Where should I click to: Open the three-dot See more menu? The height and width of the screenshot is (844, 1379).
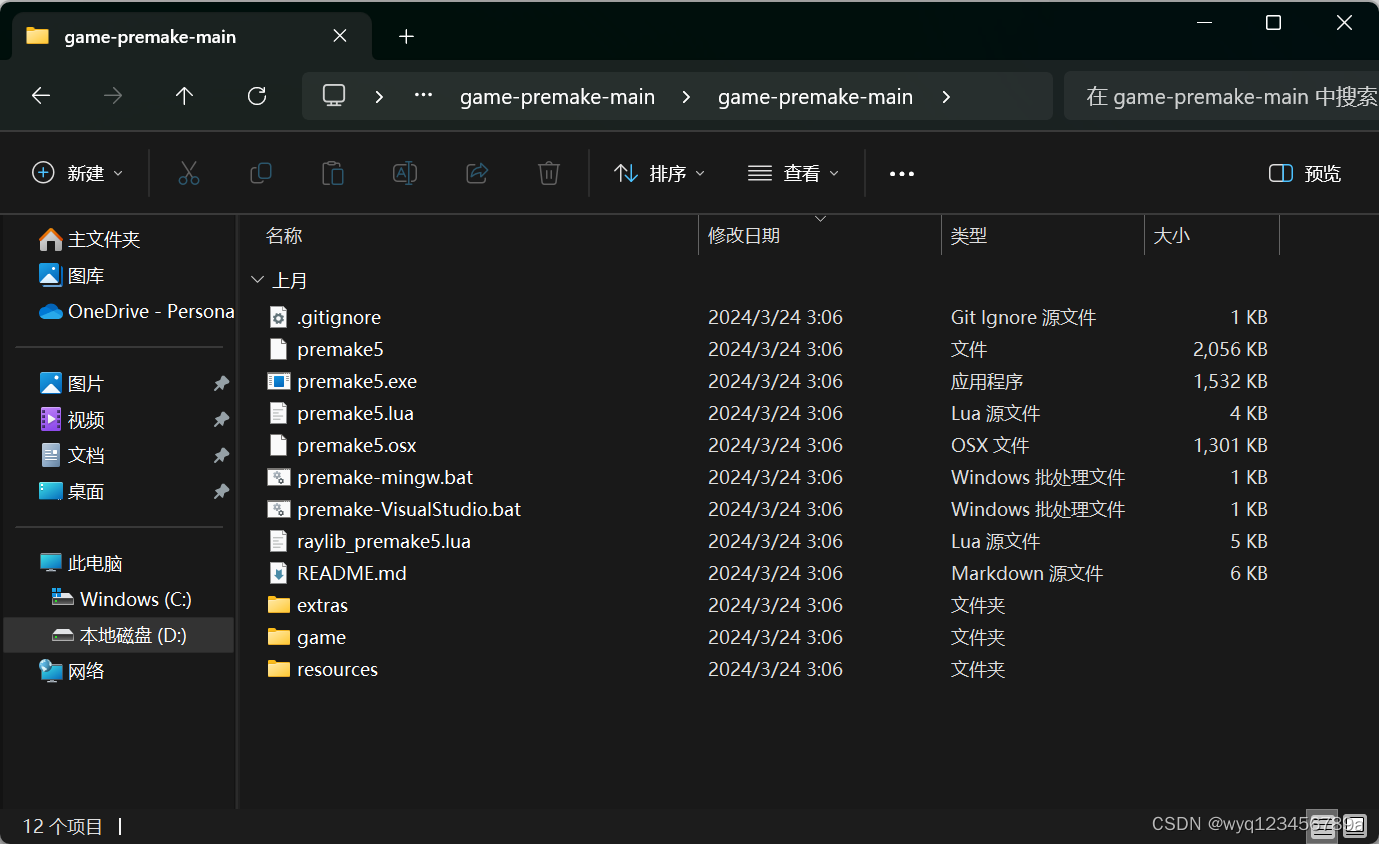point(902,174)
